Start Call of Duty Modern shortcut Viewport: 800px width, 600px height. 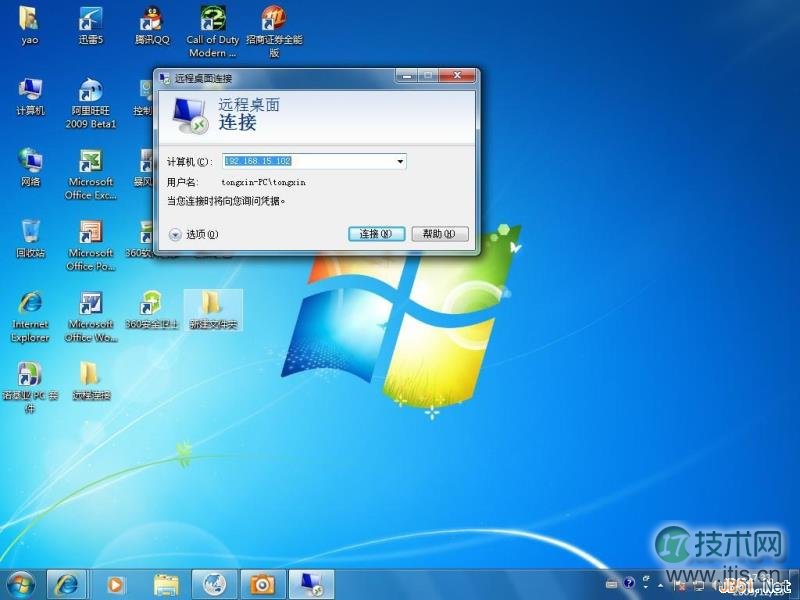tap(212, 32)
